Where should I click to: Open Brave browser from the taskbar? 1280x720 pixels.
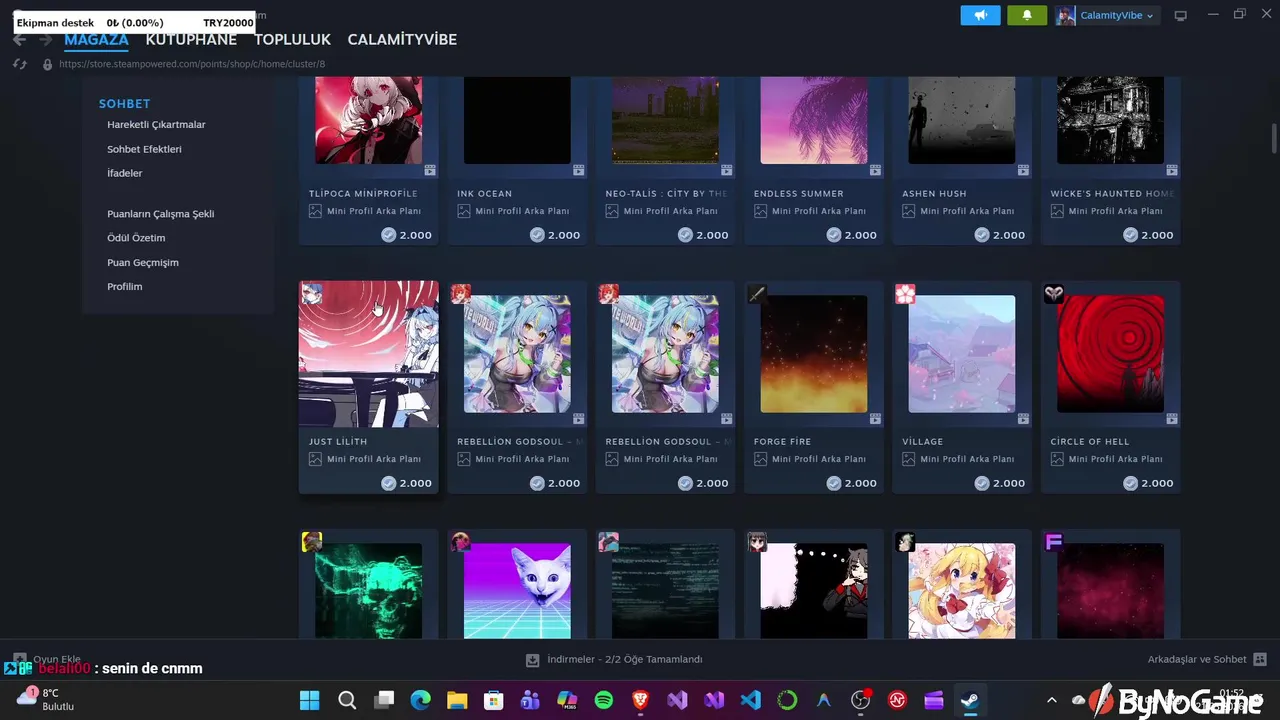point(640,700)
